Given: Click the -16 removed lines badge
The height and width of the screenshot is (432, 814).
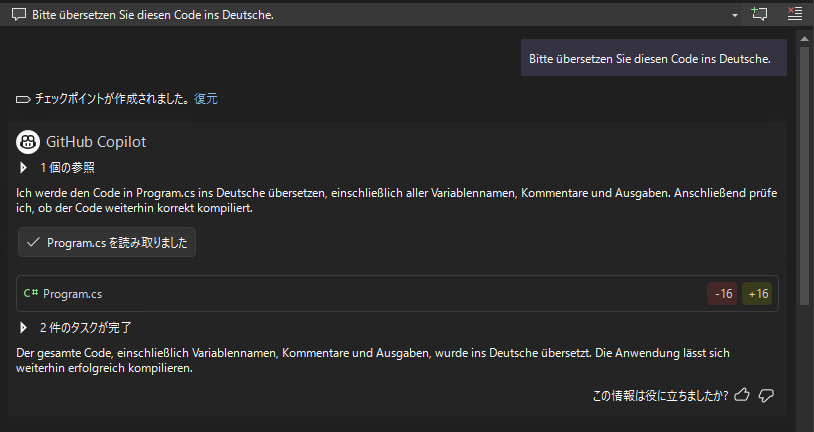Looking at the screenshot, I should 723,294.
